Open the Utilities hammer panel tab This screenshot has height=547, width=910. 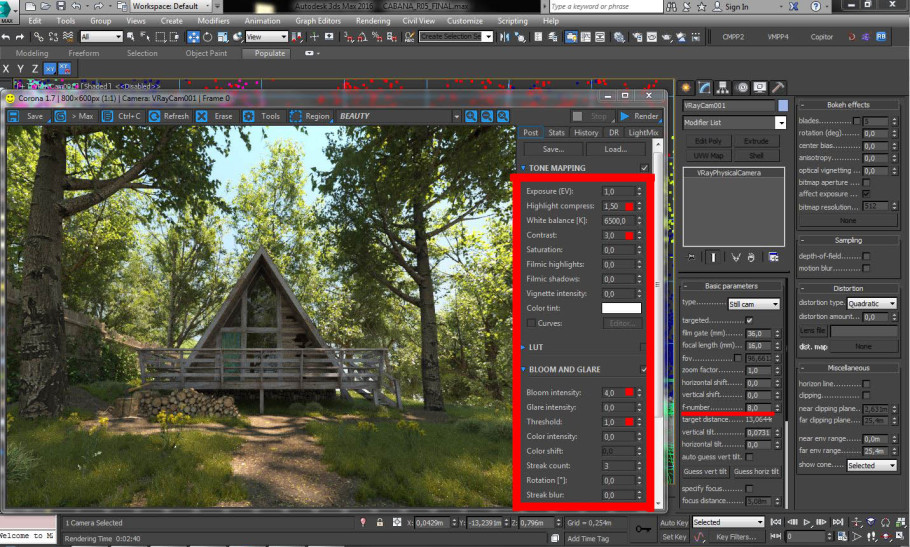click(778, 88)
